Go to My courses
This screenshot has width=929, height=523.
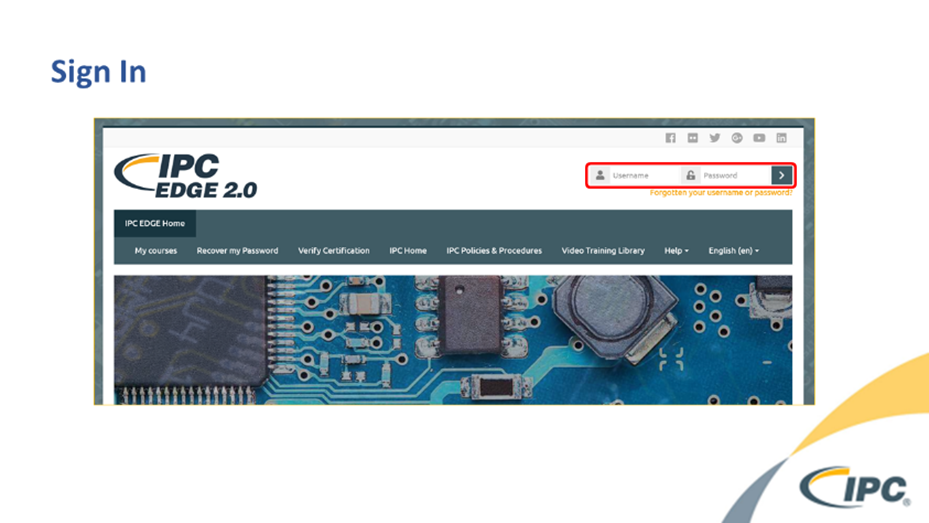(x=156, y=251)
